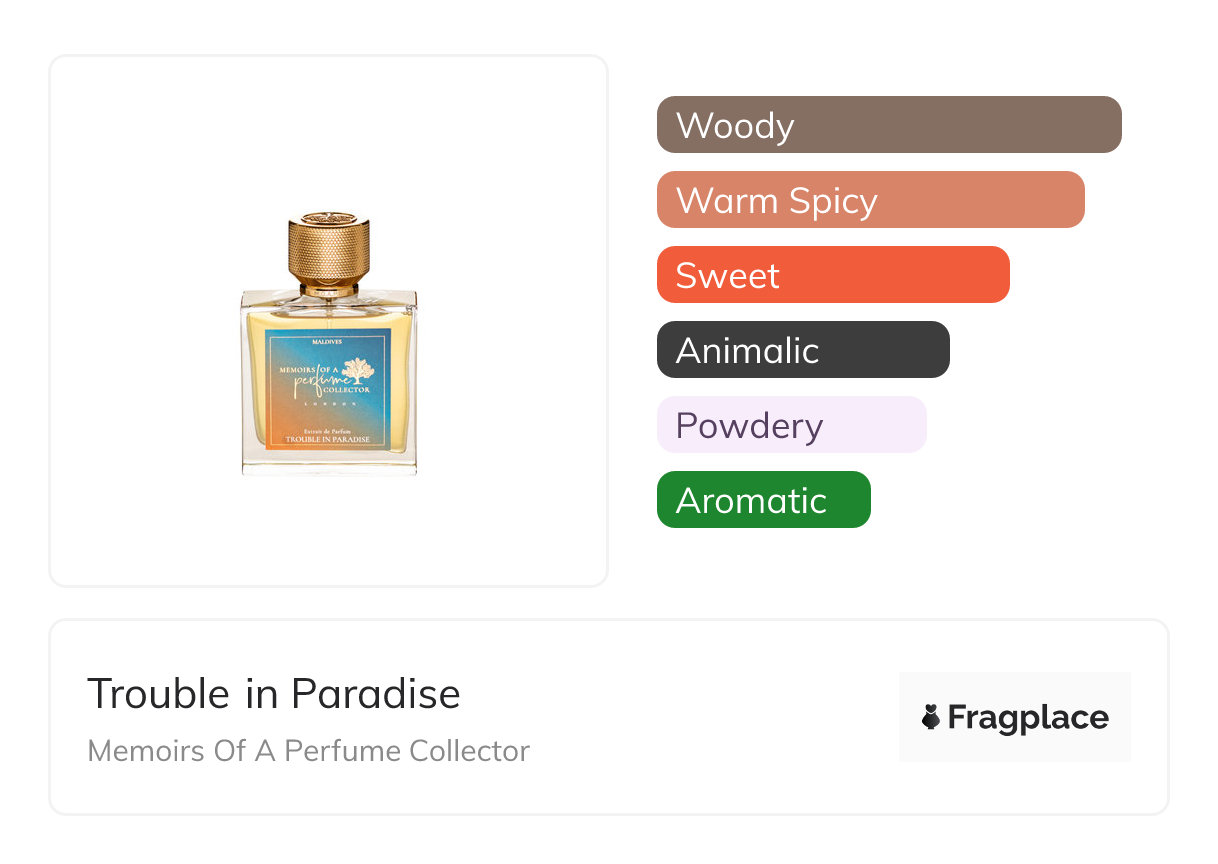Screen dimensions: 1218x864
Task: Click MALDIVES text on the bottle label
Action: tap(329, 342)
